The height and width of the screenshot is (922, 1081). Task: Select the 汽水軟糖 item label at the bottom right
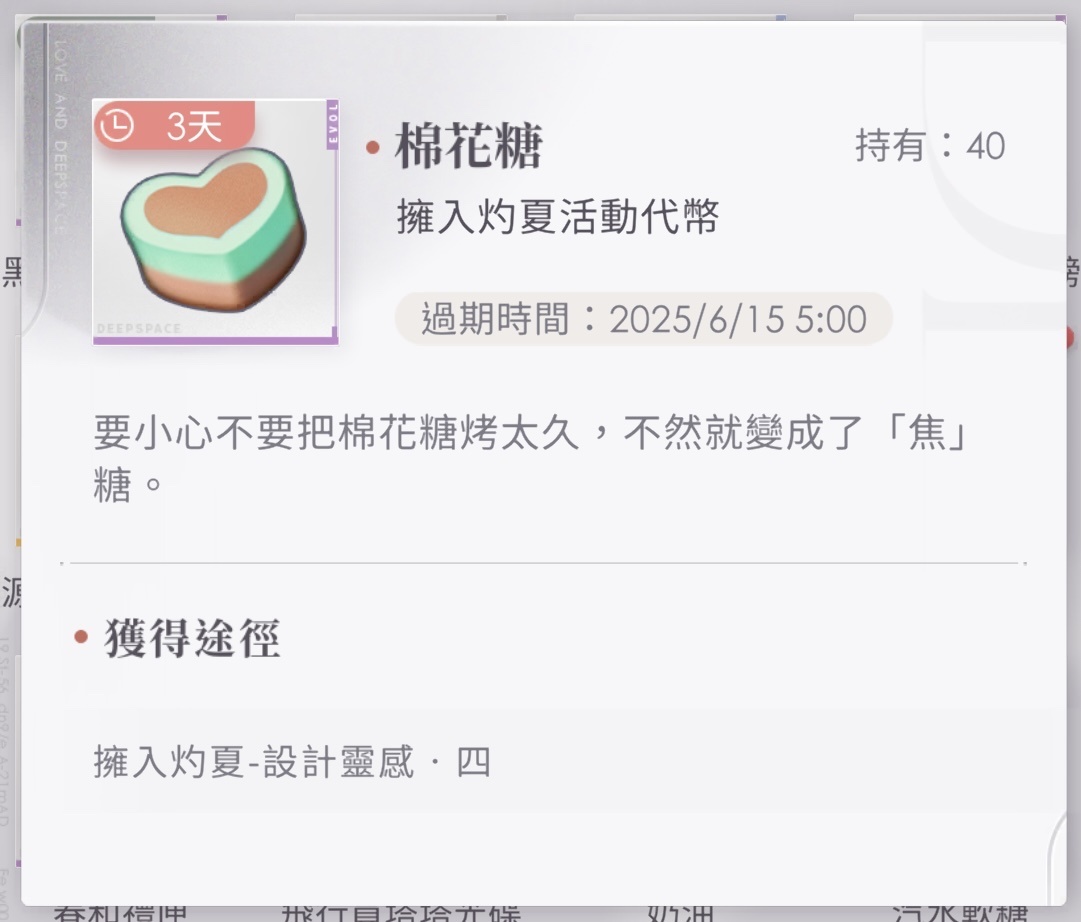(x=960, y=913)
